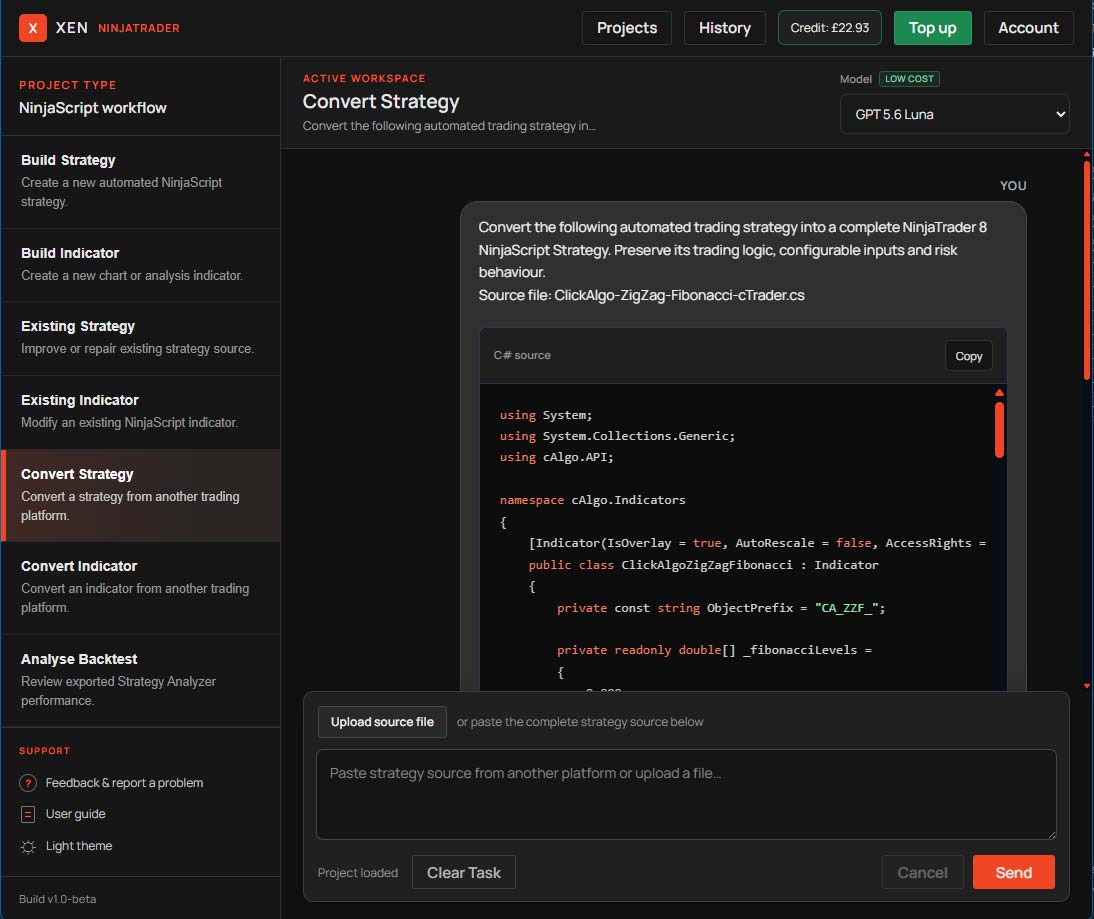Select the Convert Indicator workflow

[140, 588]
